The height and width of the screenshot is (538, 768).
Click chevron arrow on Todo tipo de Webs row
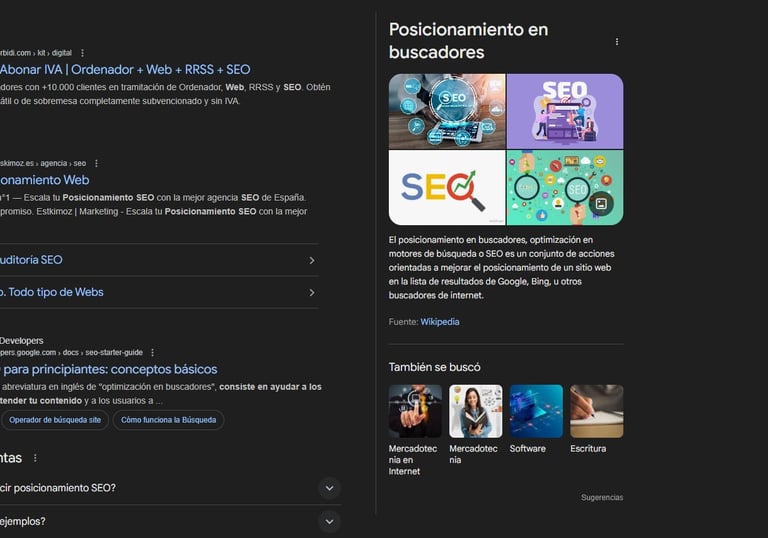312,293
